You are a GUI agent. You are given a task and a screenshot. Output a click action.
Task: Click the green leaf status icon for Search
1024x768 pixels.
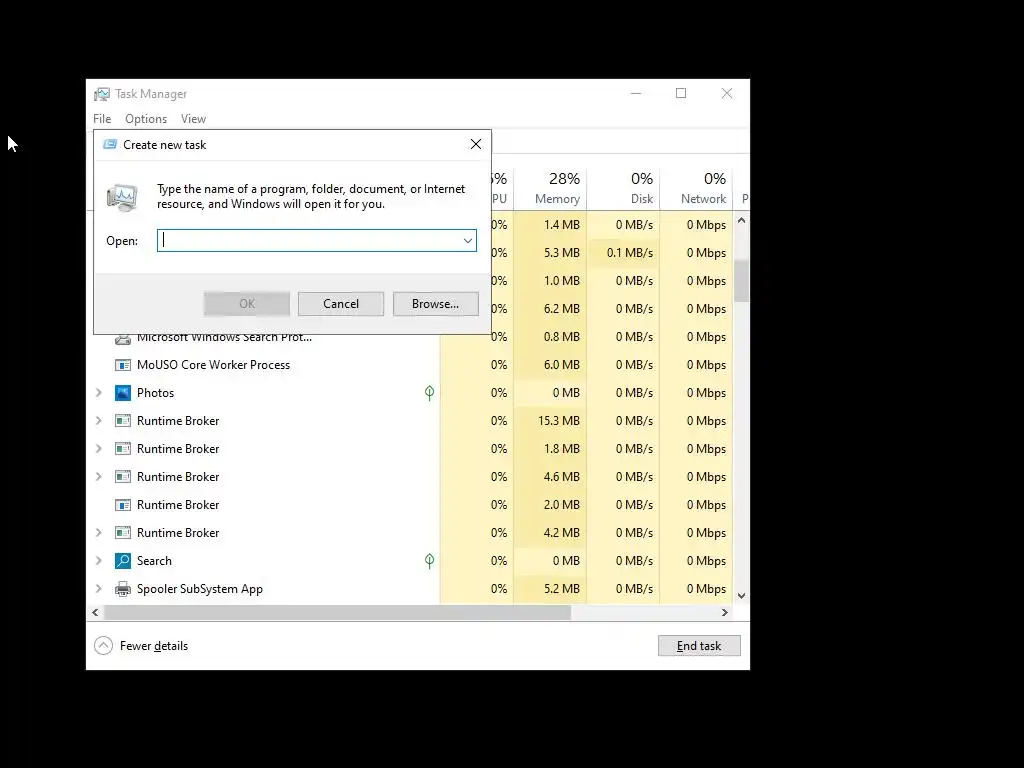pyautogui.click(x=429, y=561)
